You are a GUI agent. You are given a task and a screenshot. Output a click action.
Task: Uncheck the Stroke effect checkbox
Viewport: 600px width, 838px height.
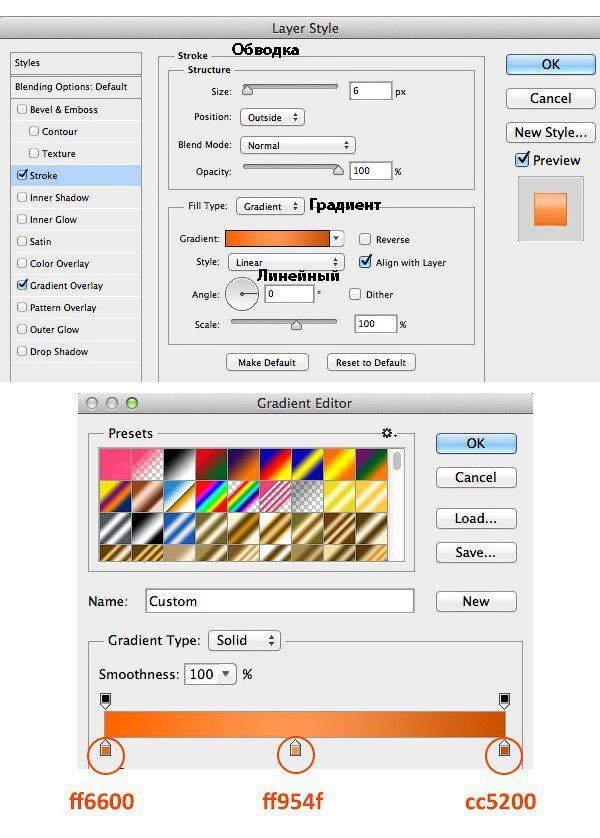point(22,175)
